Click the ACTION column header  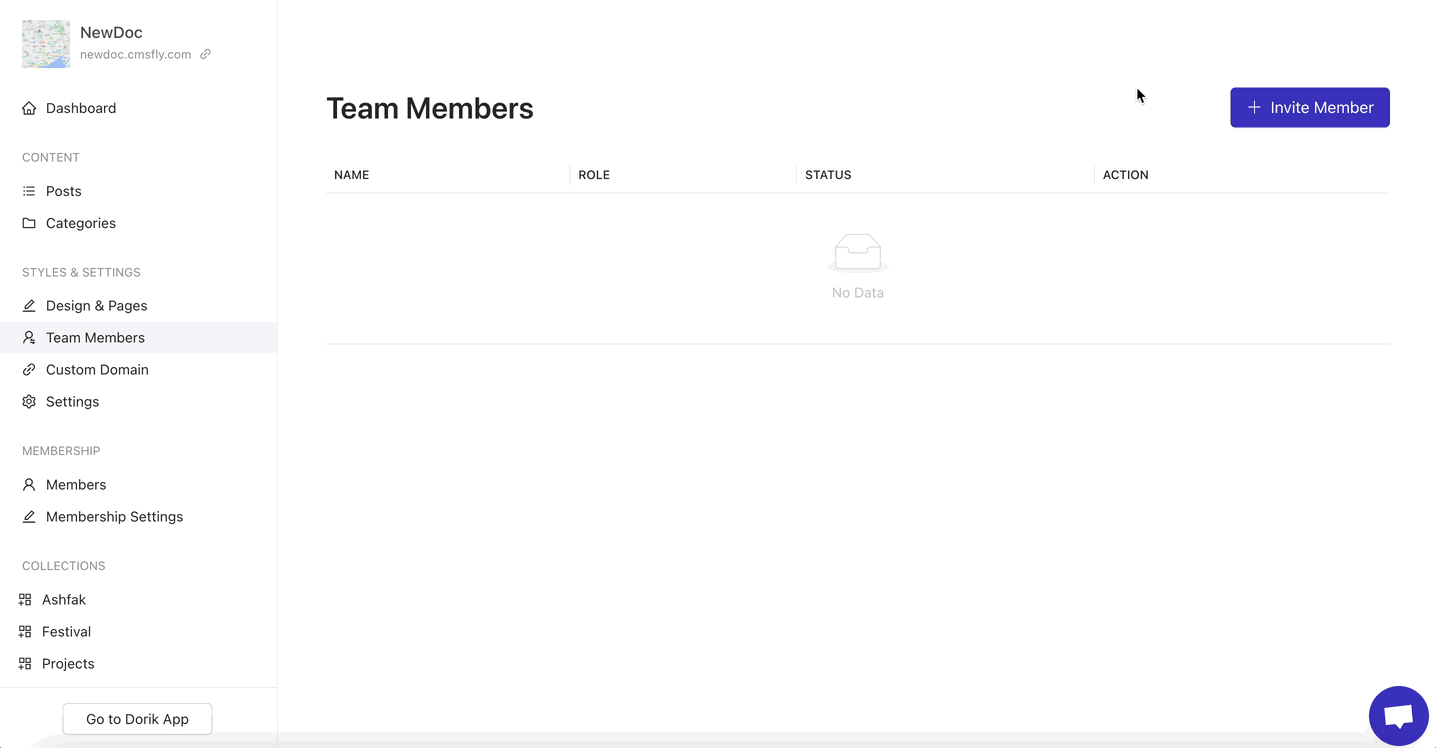tap(1126, 175)
